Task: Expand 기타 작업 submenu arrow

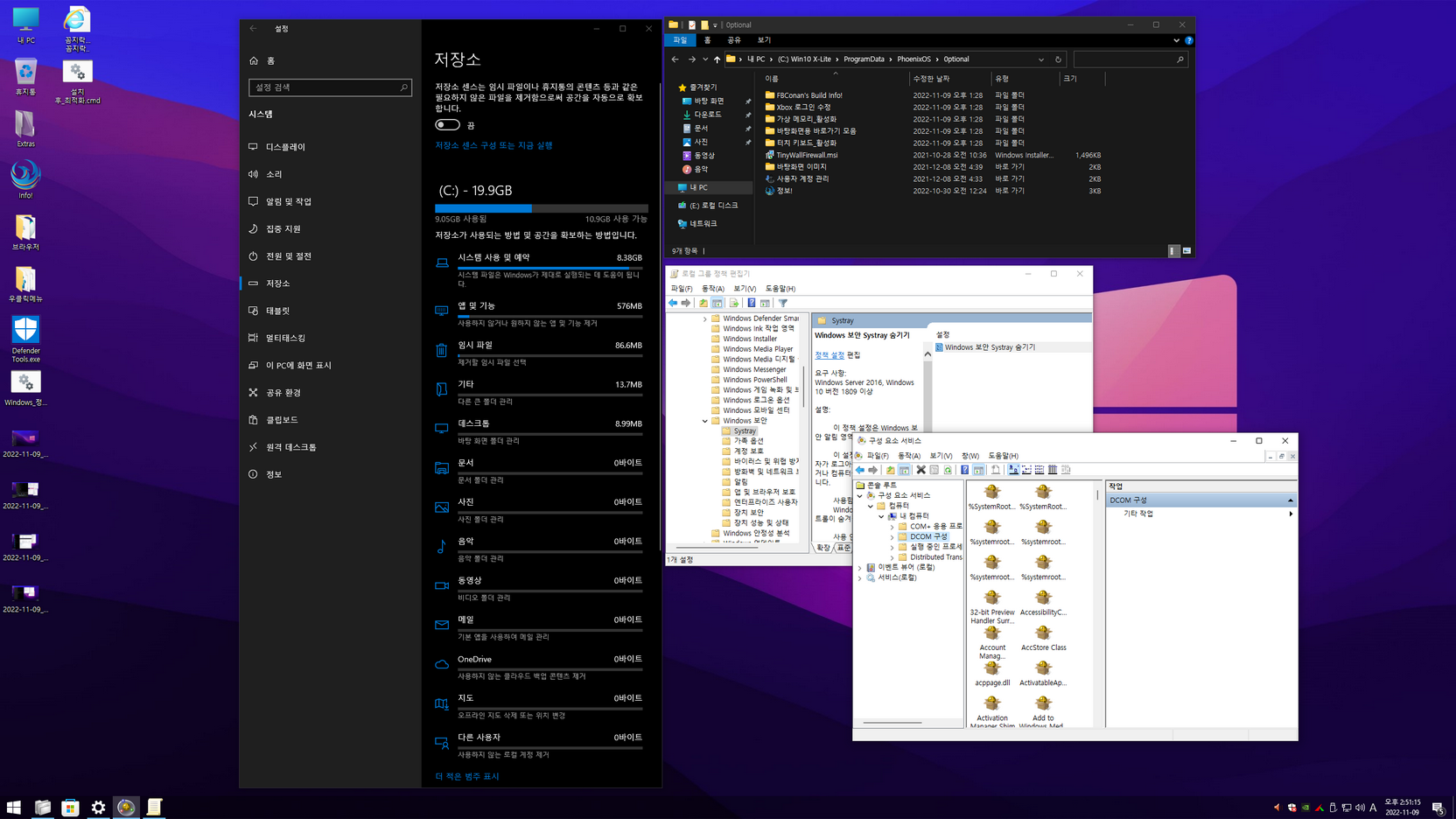Action: (x=1291, y=514)
